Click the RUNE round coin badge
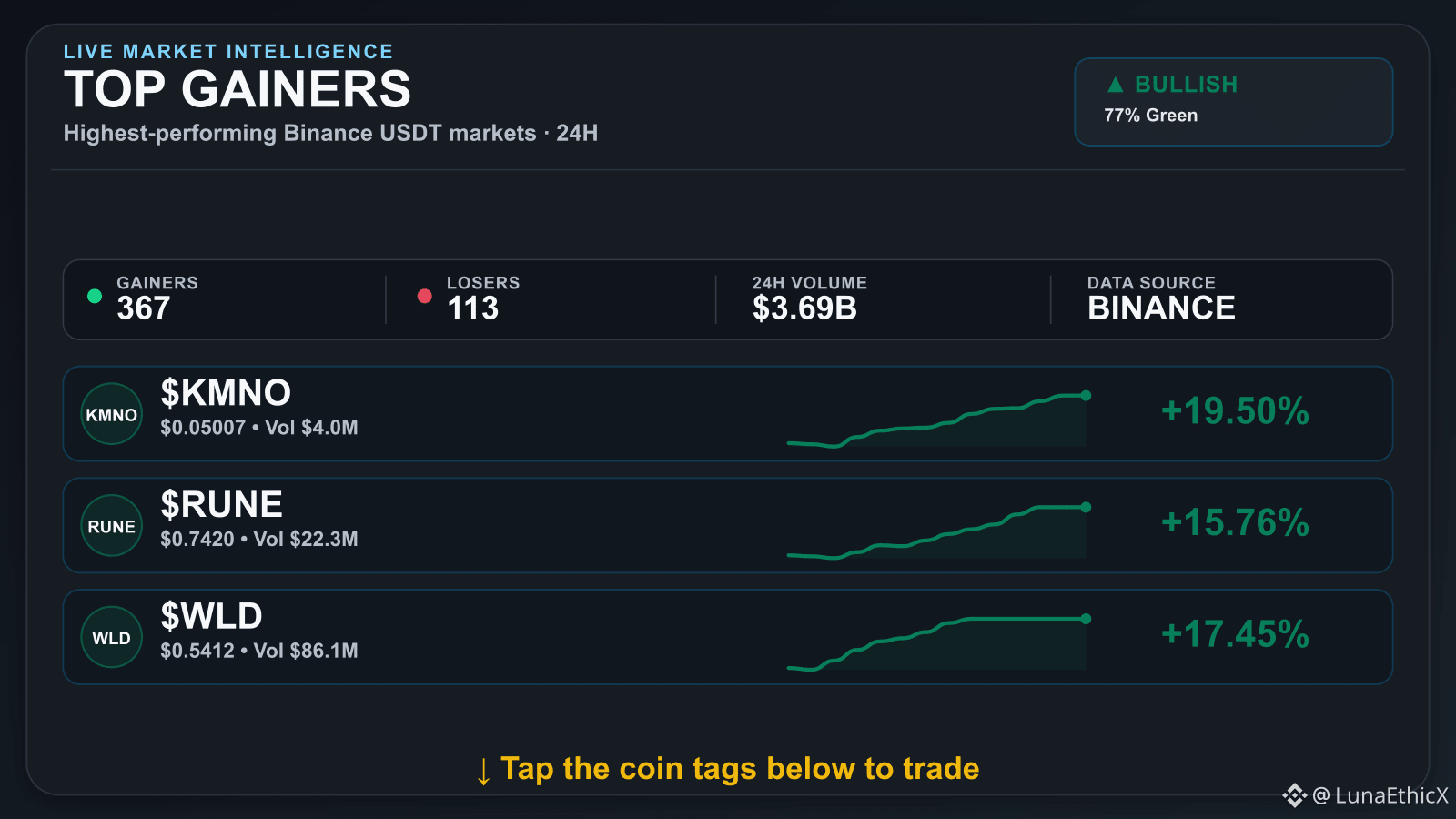Image resolution: width=1456 pixels, height=819 pixels. (112, 526)
